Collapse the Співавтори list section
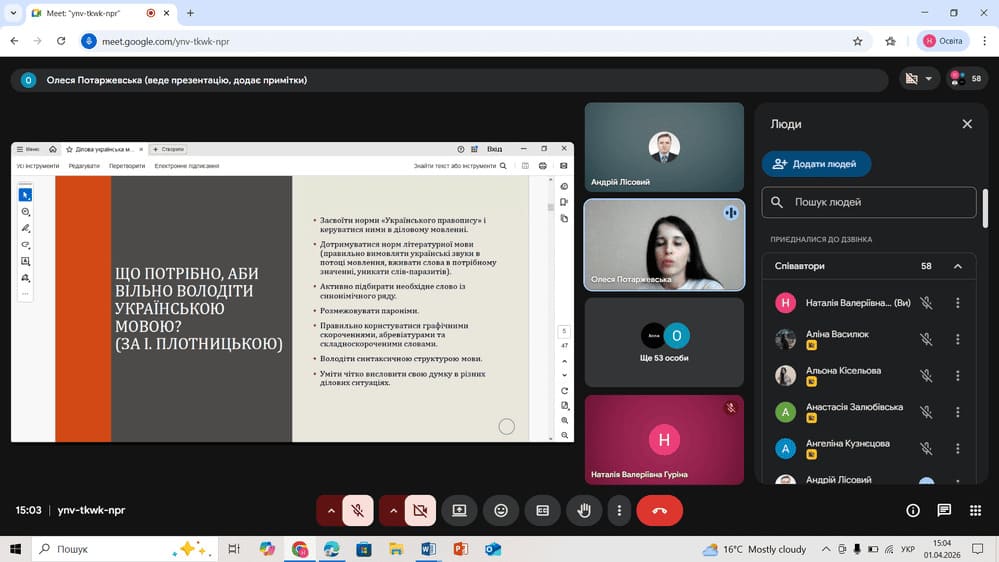 [x=957, y=266]
